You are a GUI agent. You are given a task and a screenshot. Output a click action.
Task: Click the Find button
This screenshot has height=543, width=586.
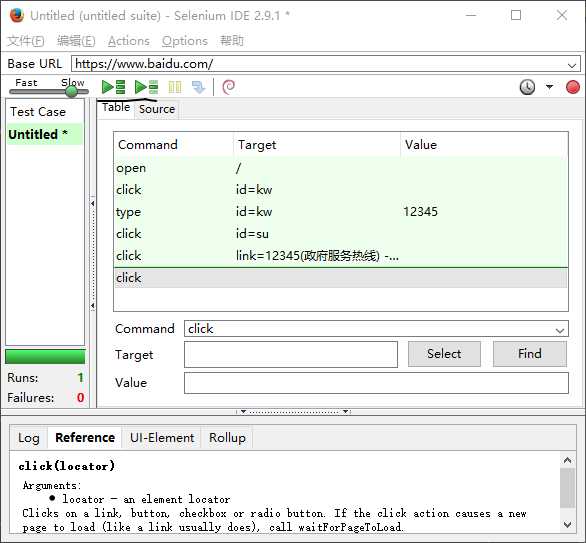[530, 354]
